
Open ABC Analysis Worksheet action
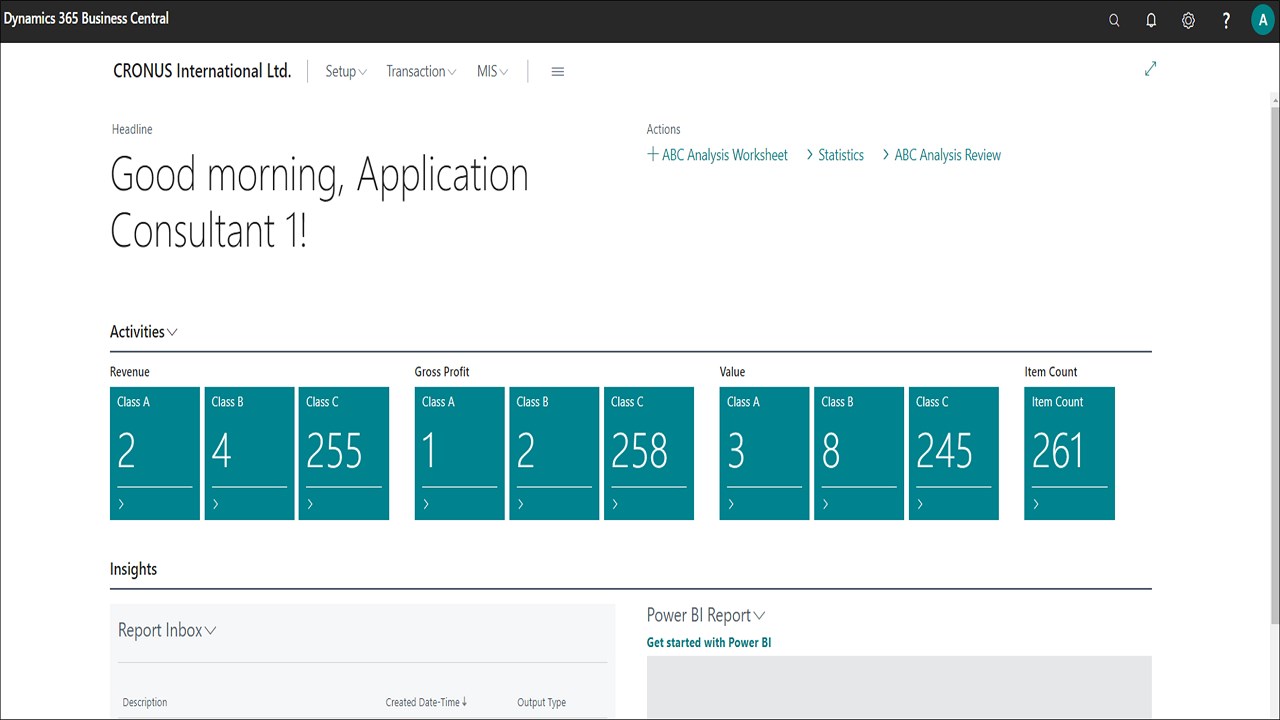(x=717, y=155)
